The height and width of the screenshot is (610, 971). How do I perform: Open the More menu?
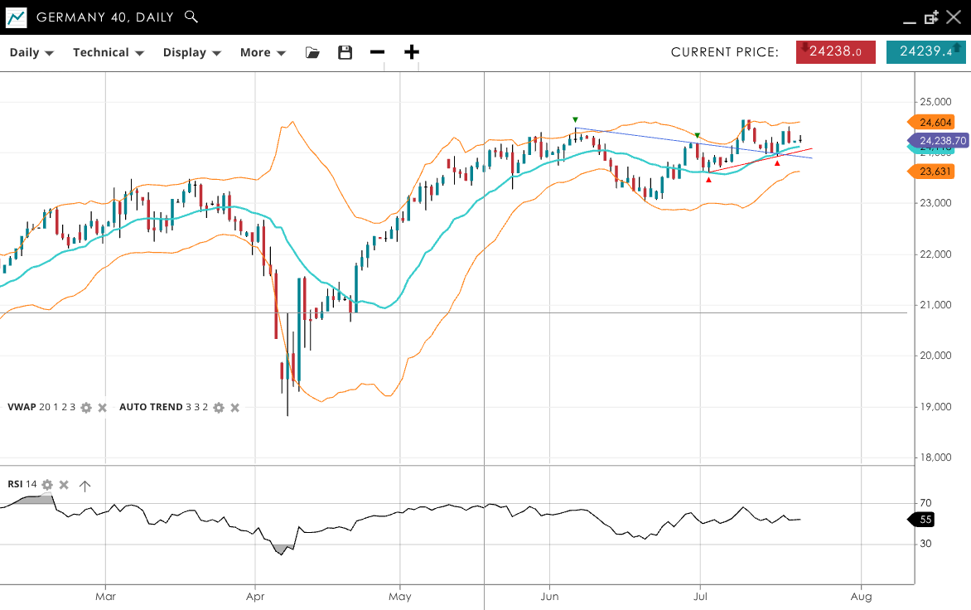coord(262,52)
